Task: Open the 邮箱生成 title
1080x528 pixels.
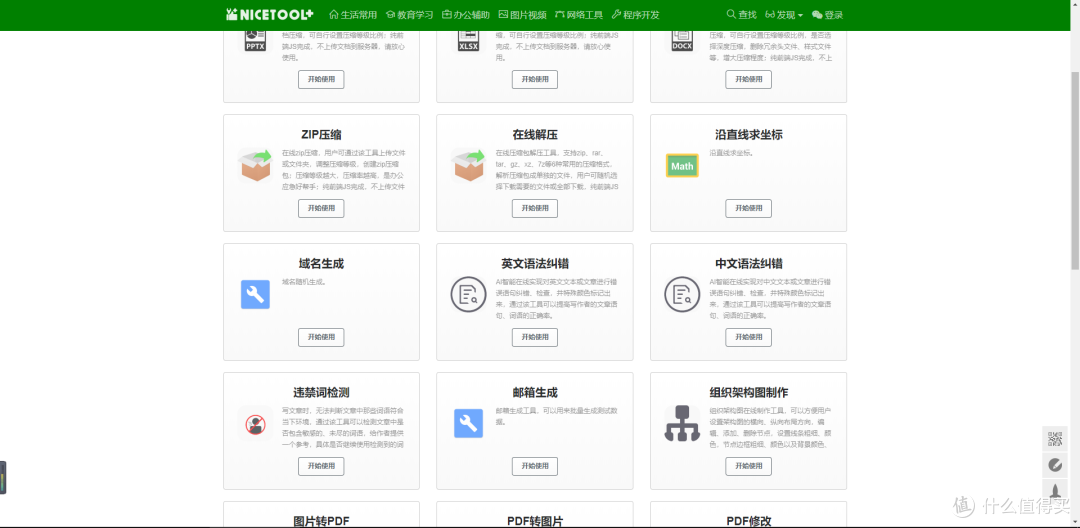Action: 534,393
